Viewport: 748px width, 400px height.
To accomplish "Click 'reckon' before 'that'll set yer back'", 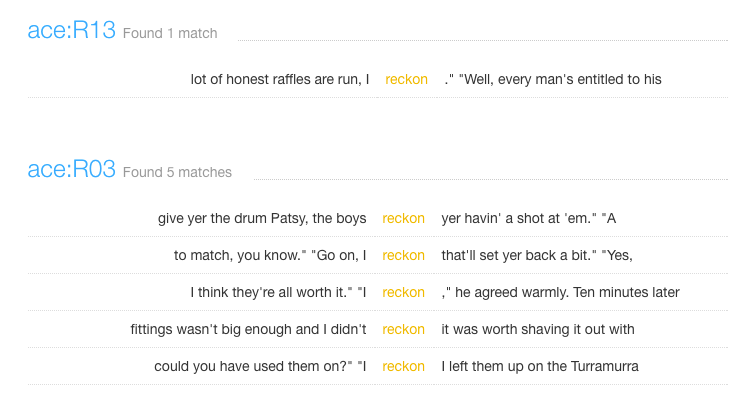I will (x=404, y=256).
